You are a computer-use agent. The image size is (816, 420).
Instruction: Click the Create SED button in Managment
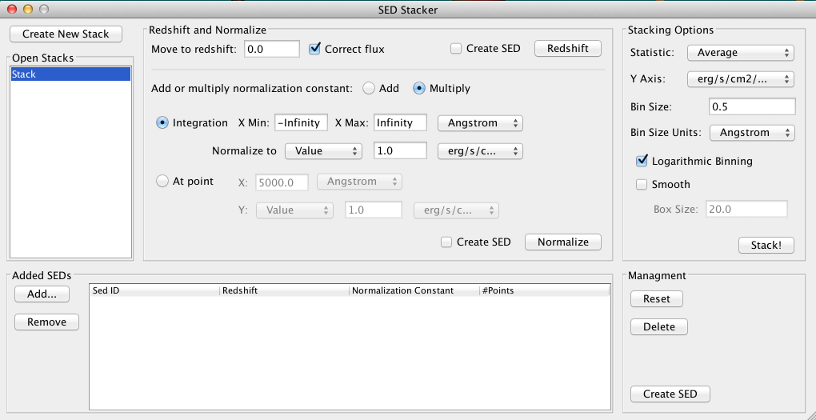pos(670,394)
